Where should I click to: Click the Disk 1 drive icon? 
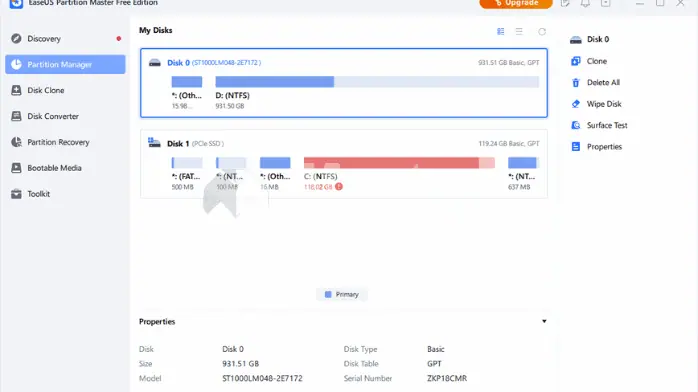(x=154, y=143)
